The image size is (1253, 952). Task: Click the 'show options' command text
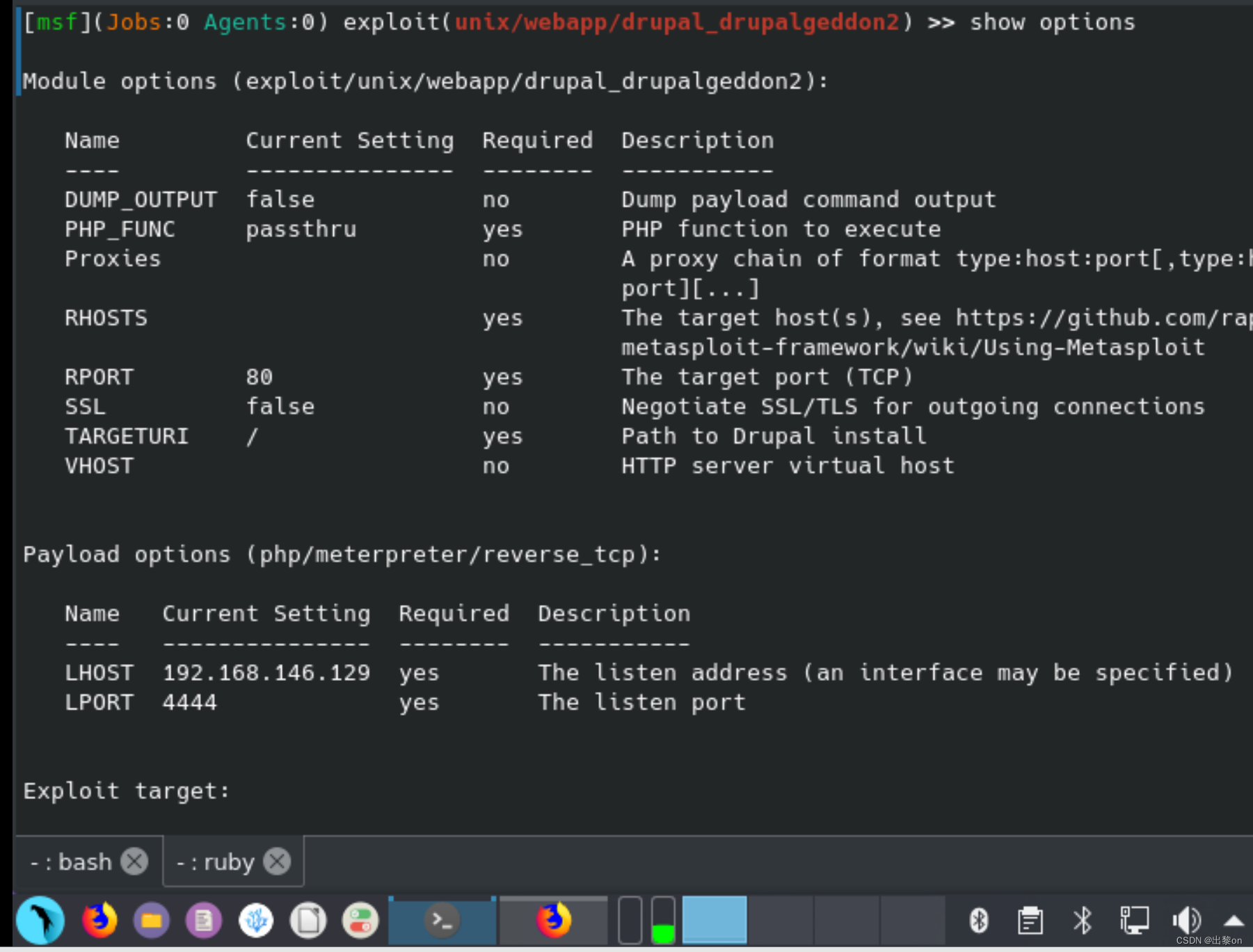coord(1053,22)
